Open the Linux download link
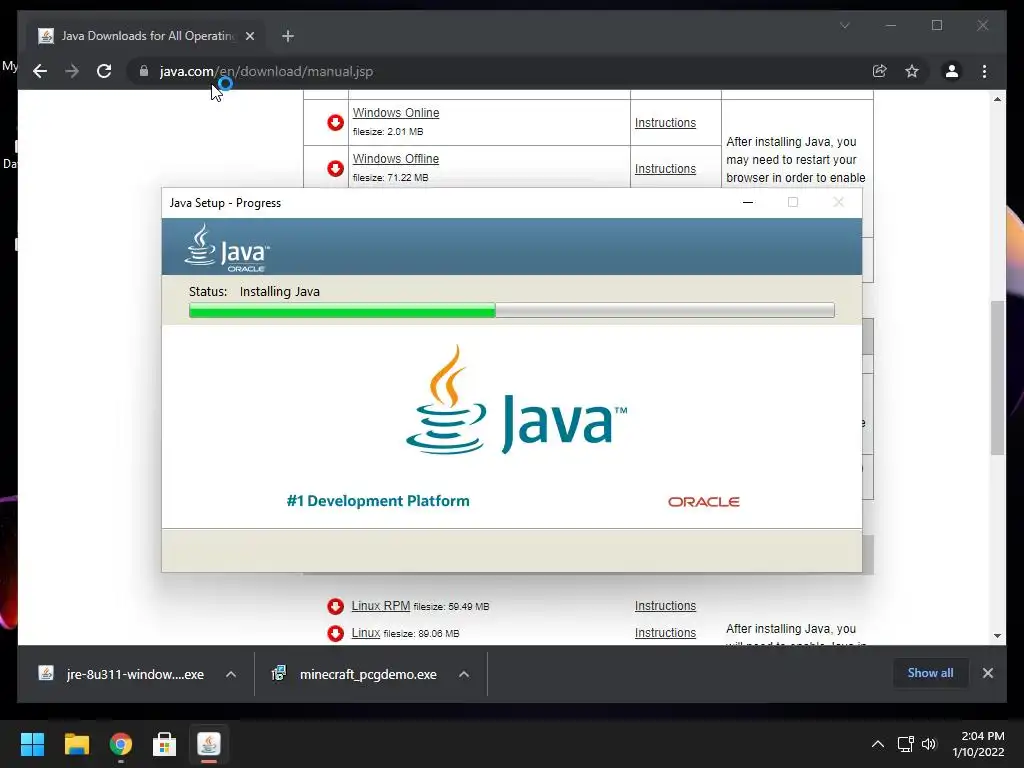The height and width of the screenshot is (768, 1024). 366,633
